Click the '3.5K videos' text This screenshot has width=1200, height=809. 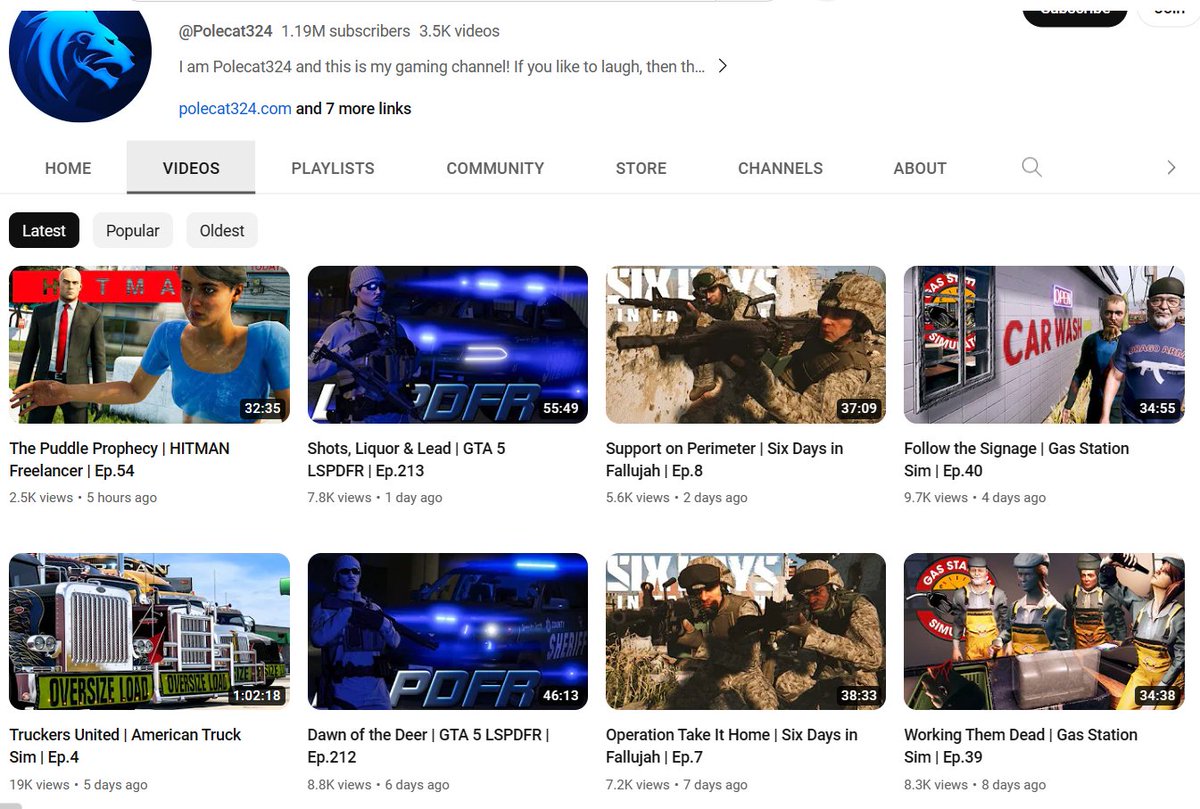(459, 31)
